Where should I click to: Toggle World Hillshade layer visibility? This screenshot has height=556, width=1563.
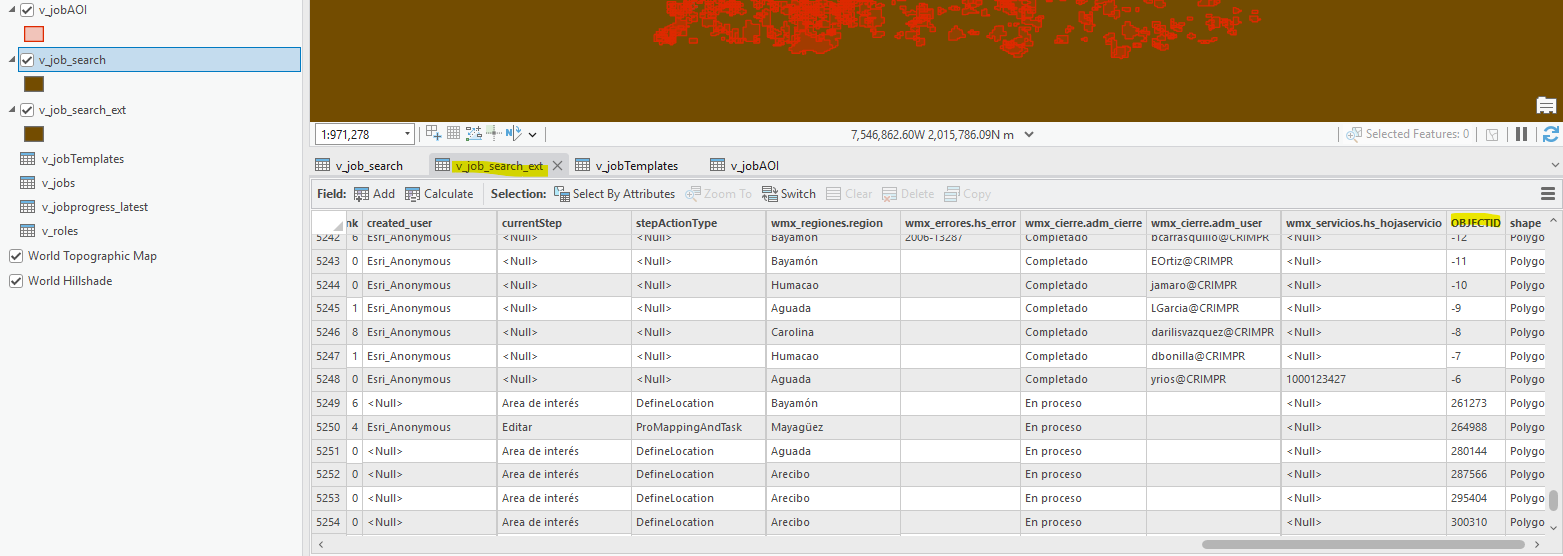[15, 281]
